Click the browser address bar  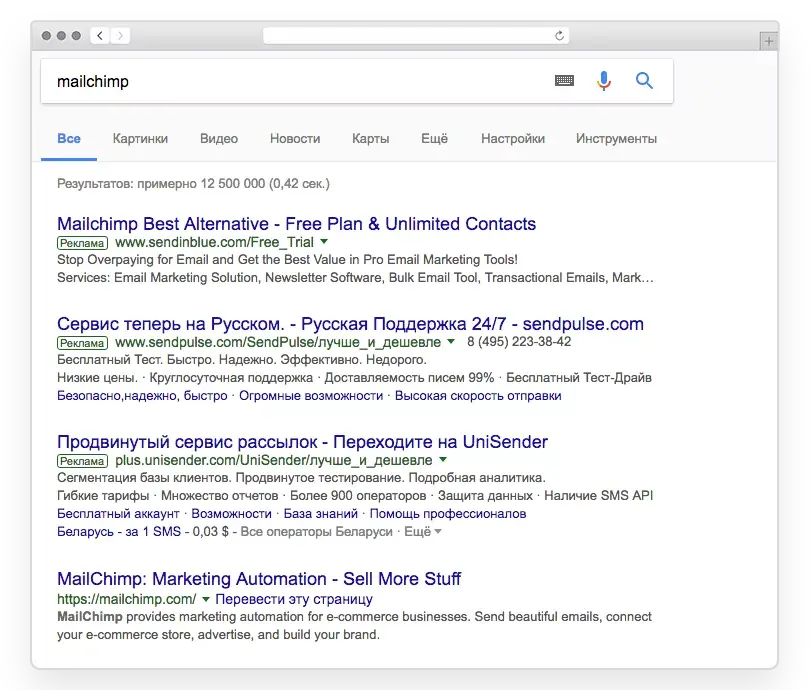click(416, 36)
